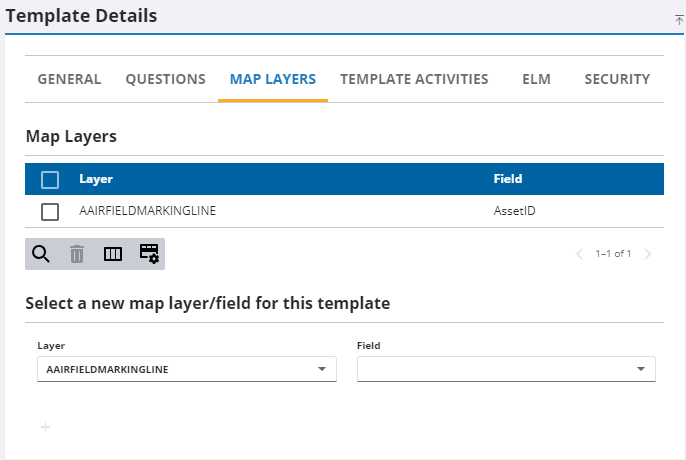Viewport: 686px width, 460px height.
Task: Go to the previous page arrow
Action: [x=579, y=254]
